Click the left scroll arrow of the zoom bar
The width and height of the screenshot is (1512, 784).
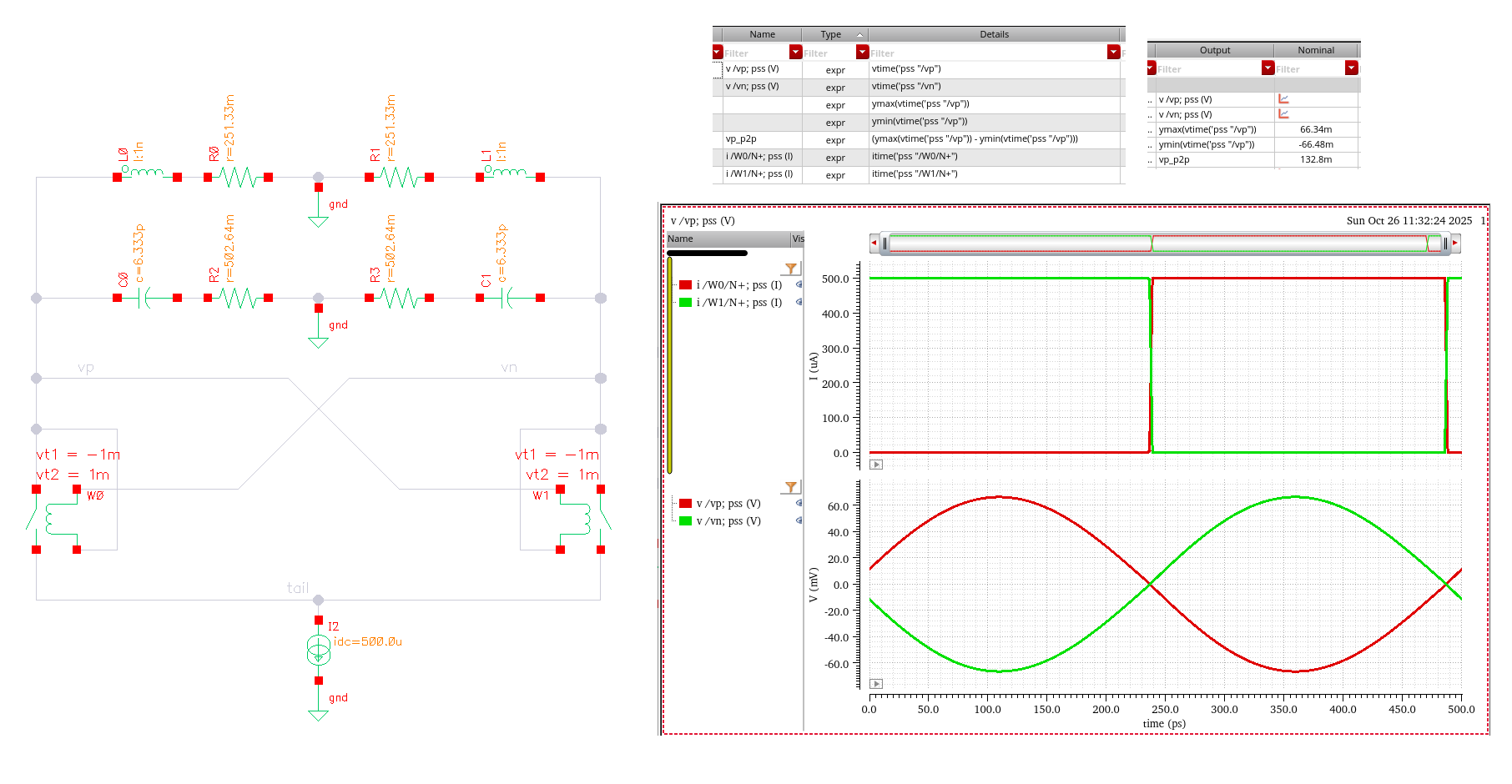874,243
